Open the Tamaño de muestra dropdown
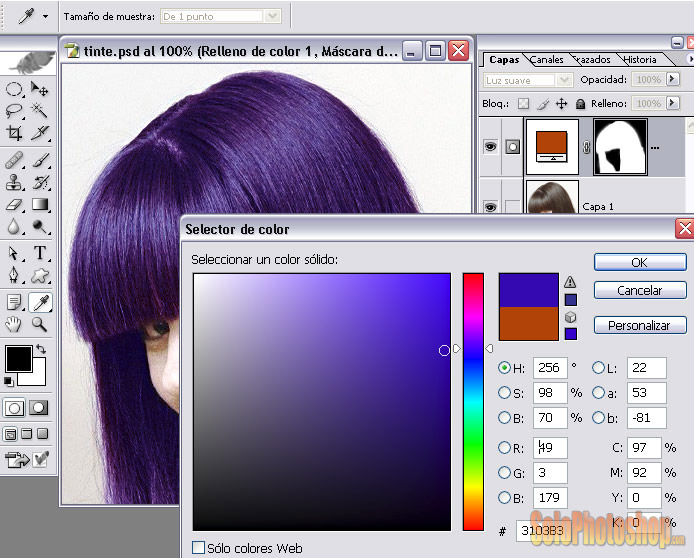The height and width of the screenshot is (558, 694). click(273, 16)
